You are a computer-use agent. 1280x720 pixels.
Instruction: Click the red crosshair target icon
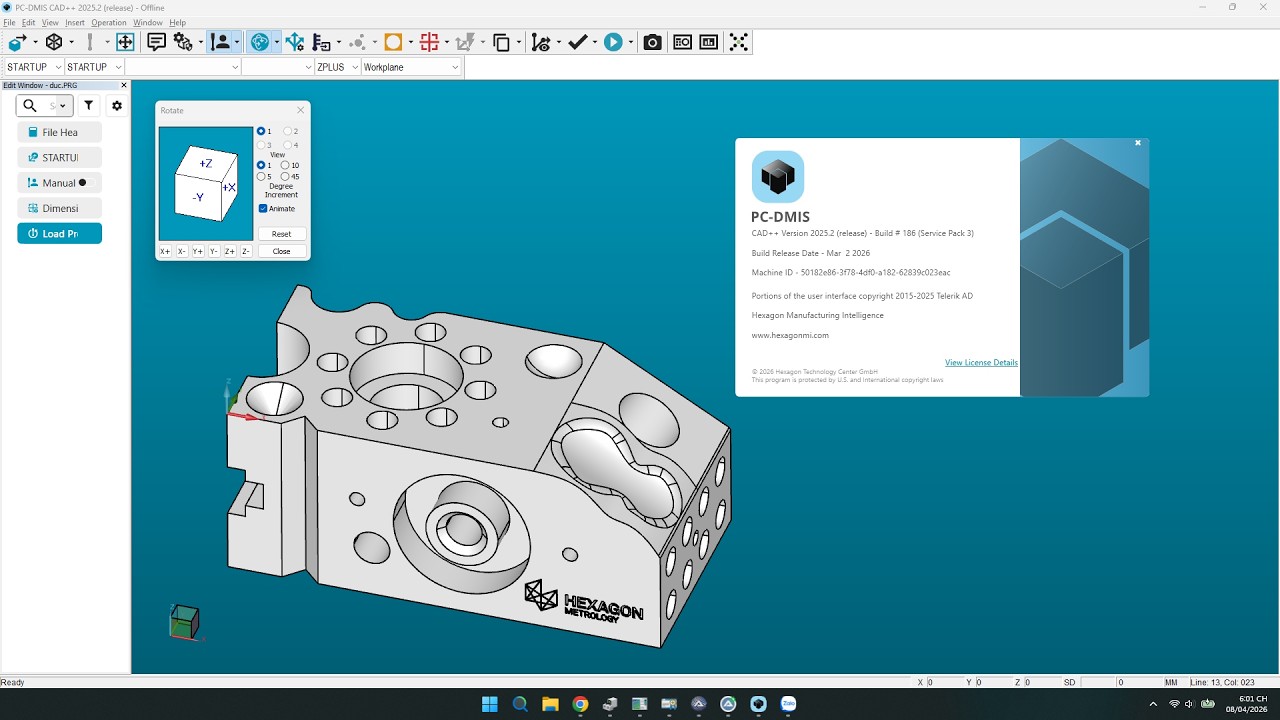[x=429, y=42]
